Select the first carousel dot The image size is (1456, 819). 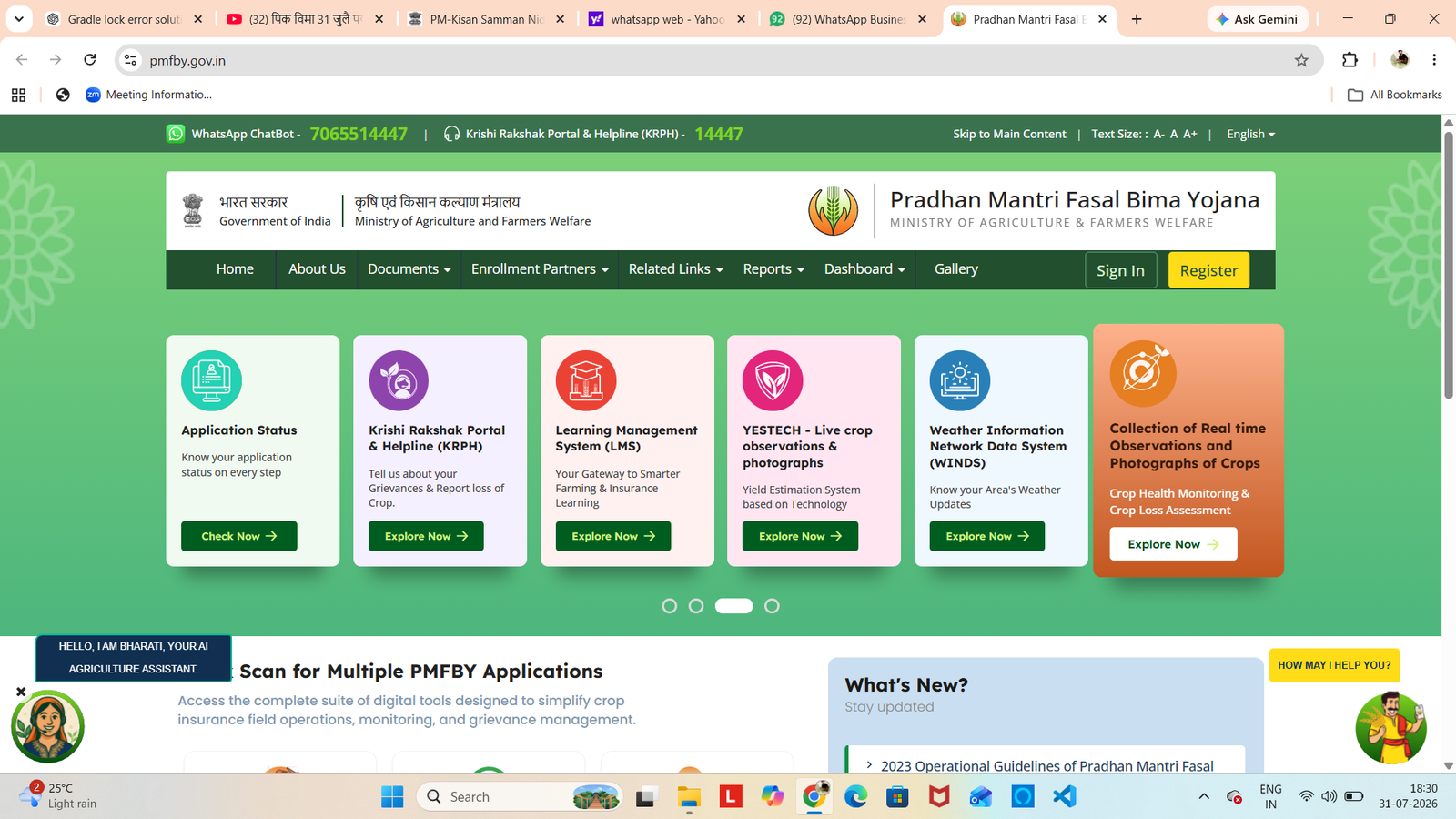coord(670,606)
